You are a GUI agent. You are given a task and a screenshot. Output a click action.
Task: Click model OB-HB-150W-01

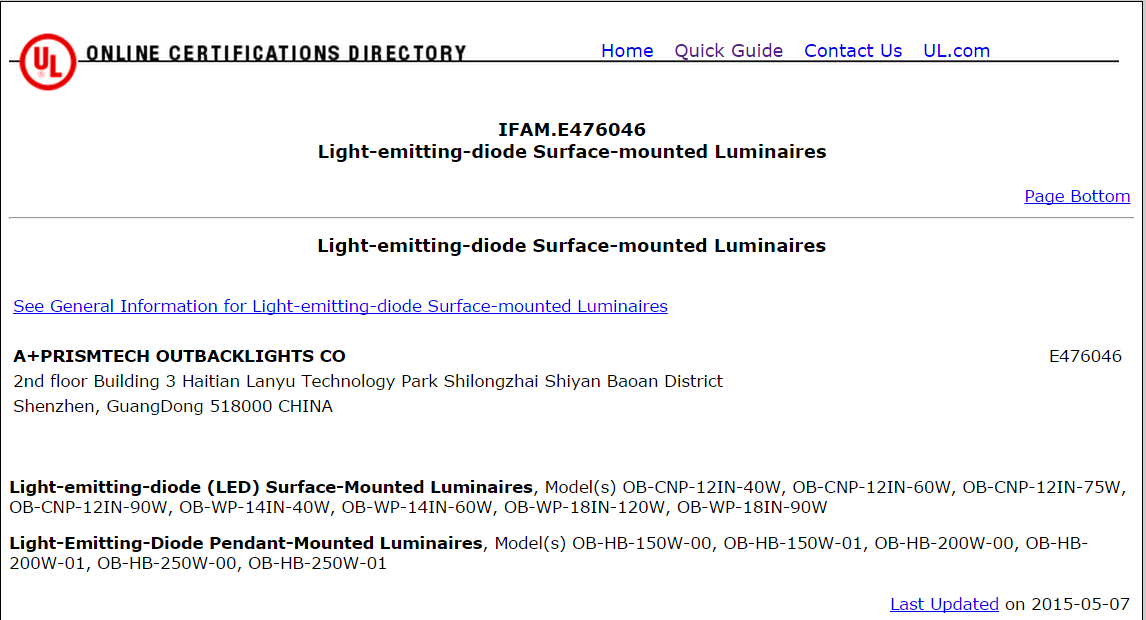[793, 543]
